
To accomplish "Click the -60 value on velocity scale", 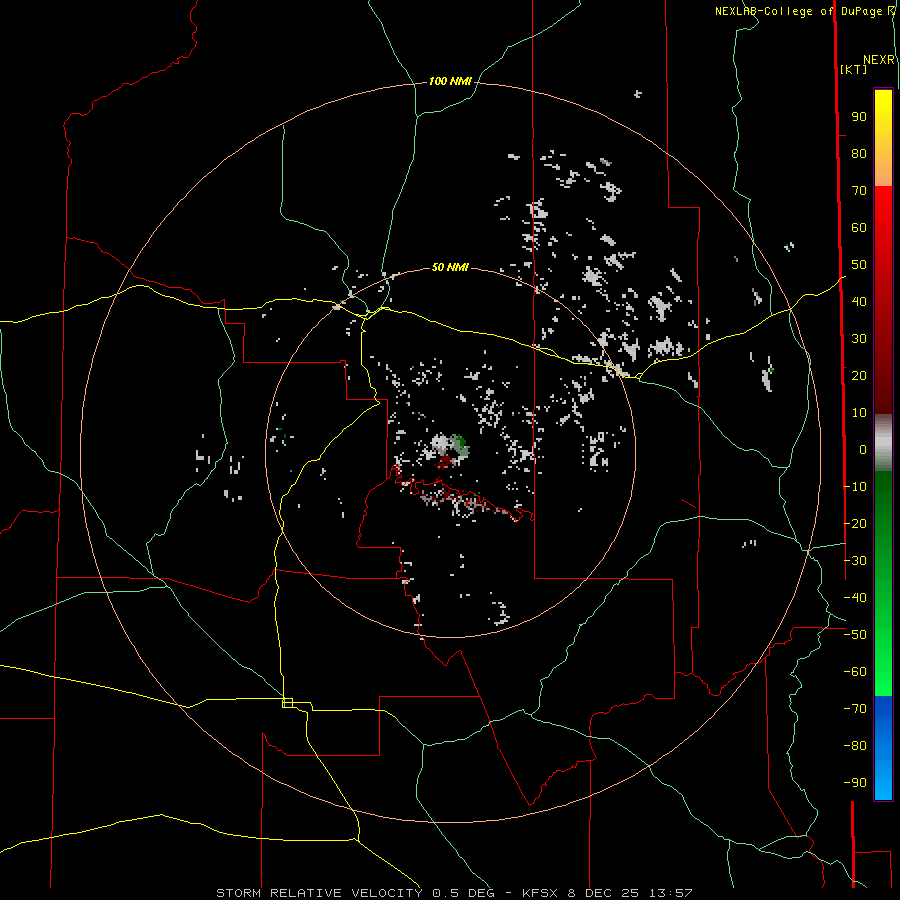I will pos(855,672).
